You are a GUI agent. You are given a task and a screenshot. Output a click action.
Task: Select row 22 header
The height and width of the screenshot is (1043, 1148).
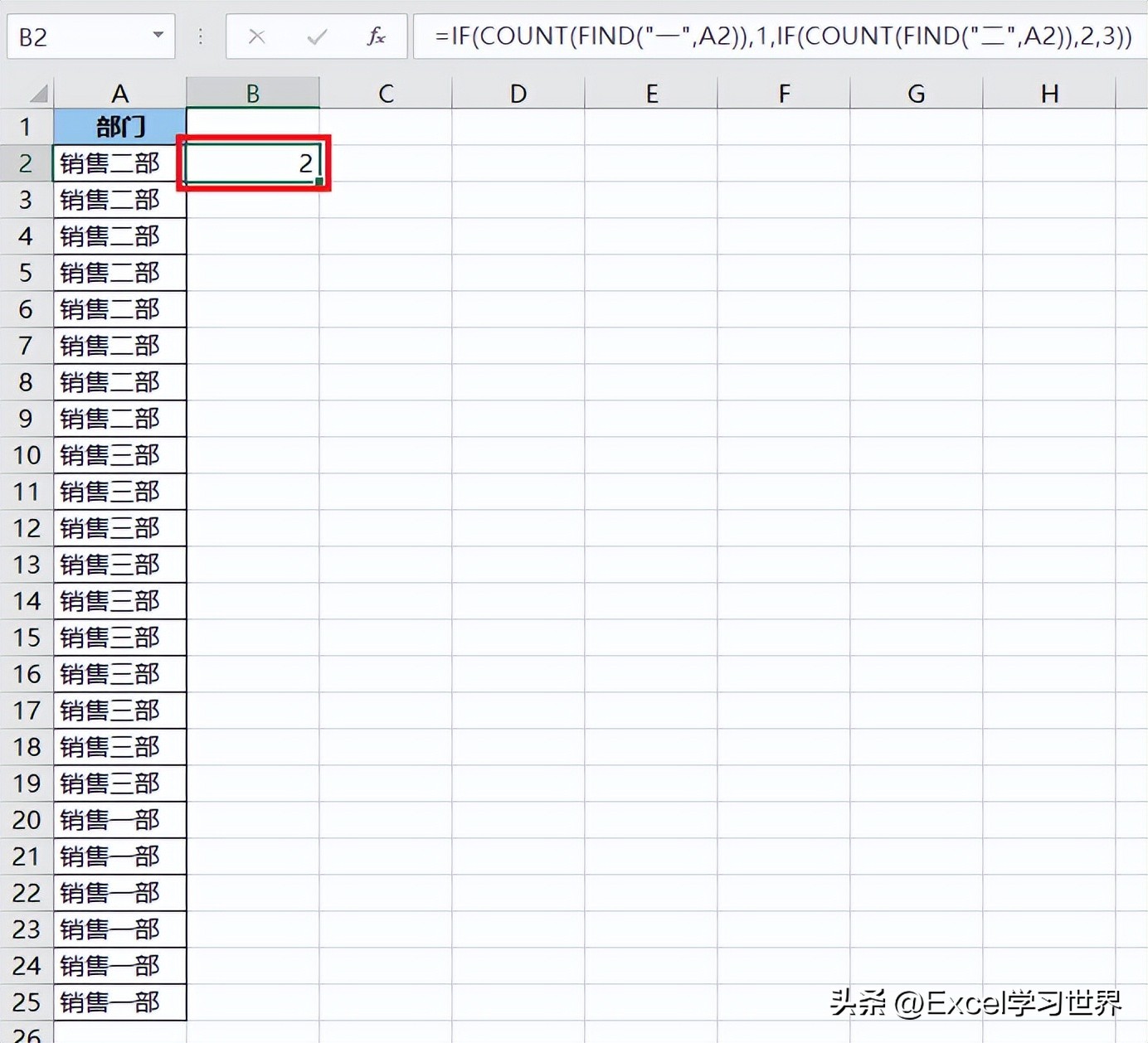pyautogui.click(x=27, y=893)
